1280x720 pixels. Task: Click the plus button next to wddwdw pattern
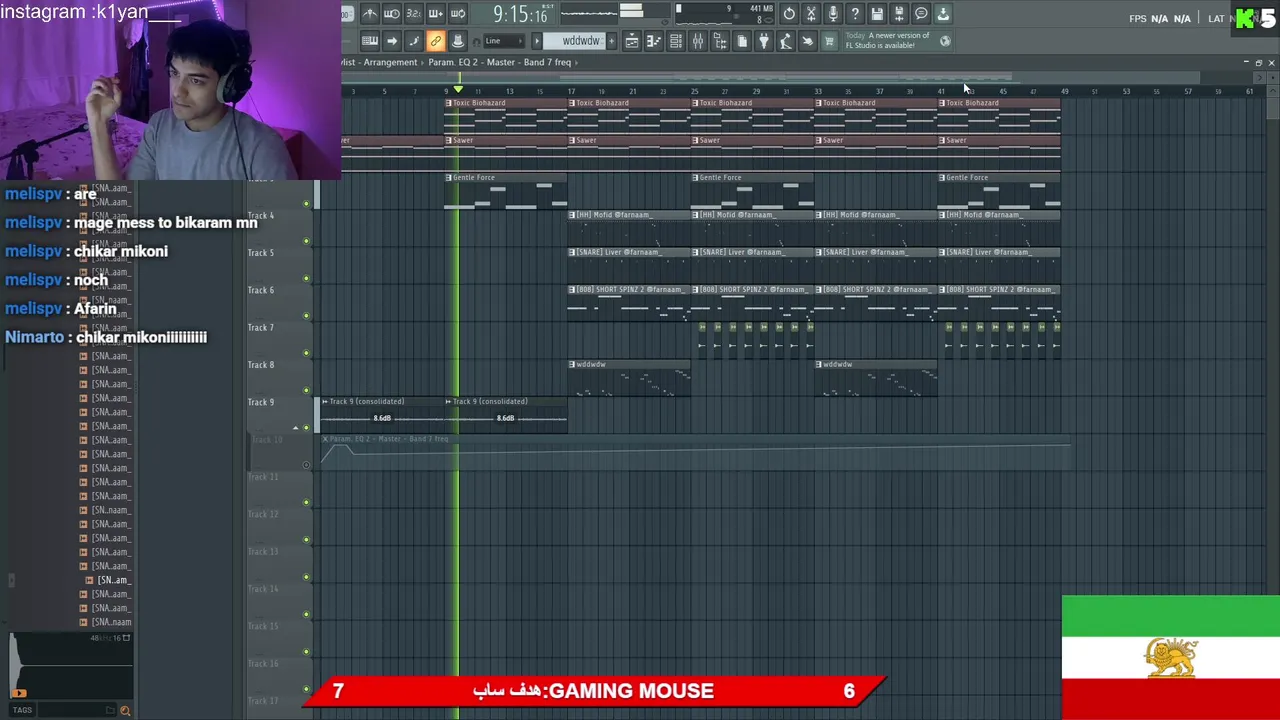click(x=611, y=41)
